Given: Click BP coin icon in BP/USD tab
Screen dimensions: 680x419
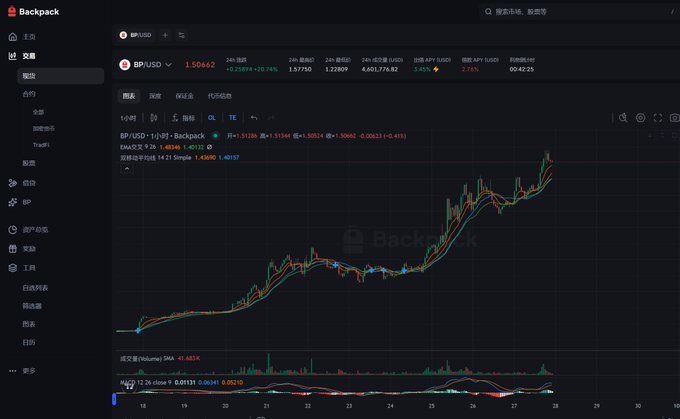Looking at the screenshot, I should 123,35.
